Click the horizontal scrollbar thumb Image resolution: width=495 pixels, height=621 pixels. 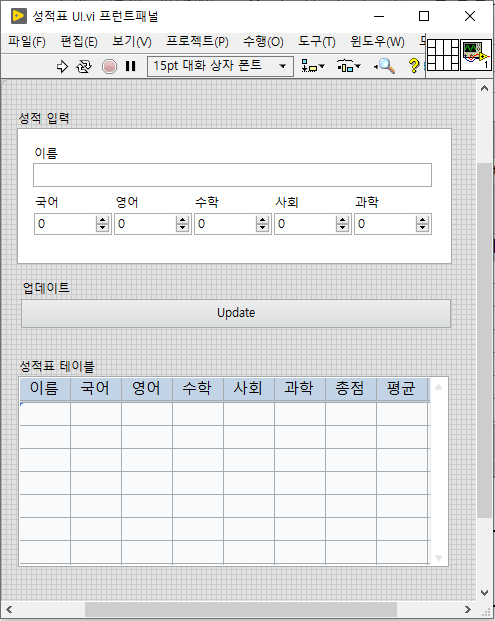241,609
